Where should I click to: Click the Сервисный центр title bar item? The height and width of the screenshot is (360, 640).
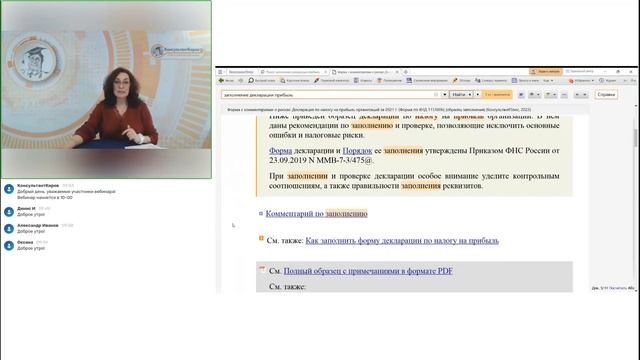[580, 71]
